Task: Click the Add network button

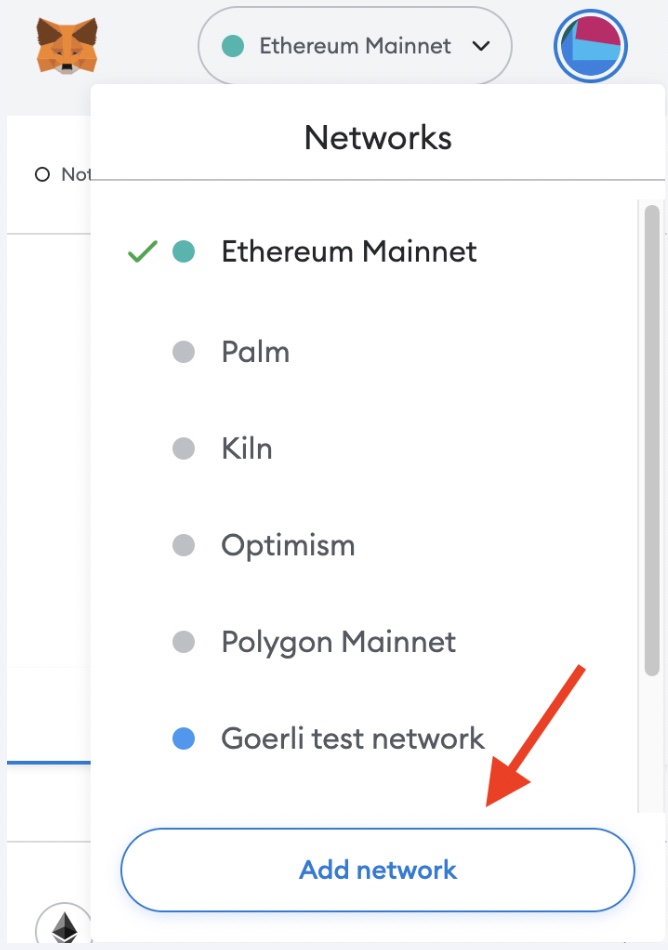Action: click(377, 870)
